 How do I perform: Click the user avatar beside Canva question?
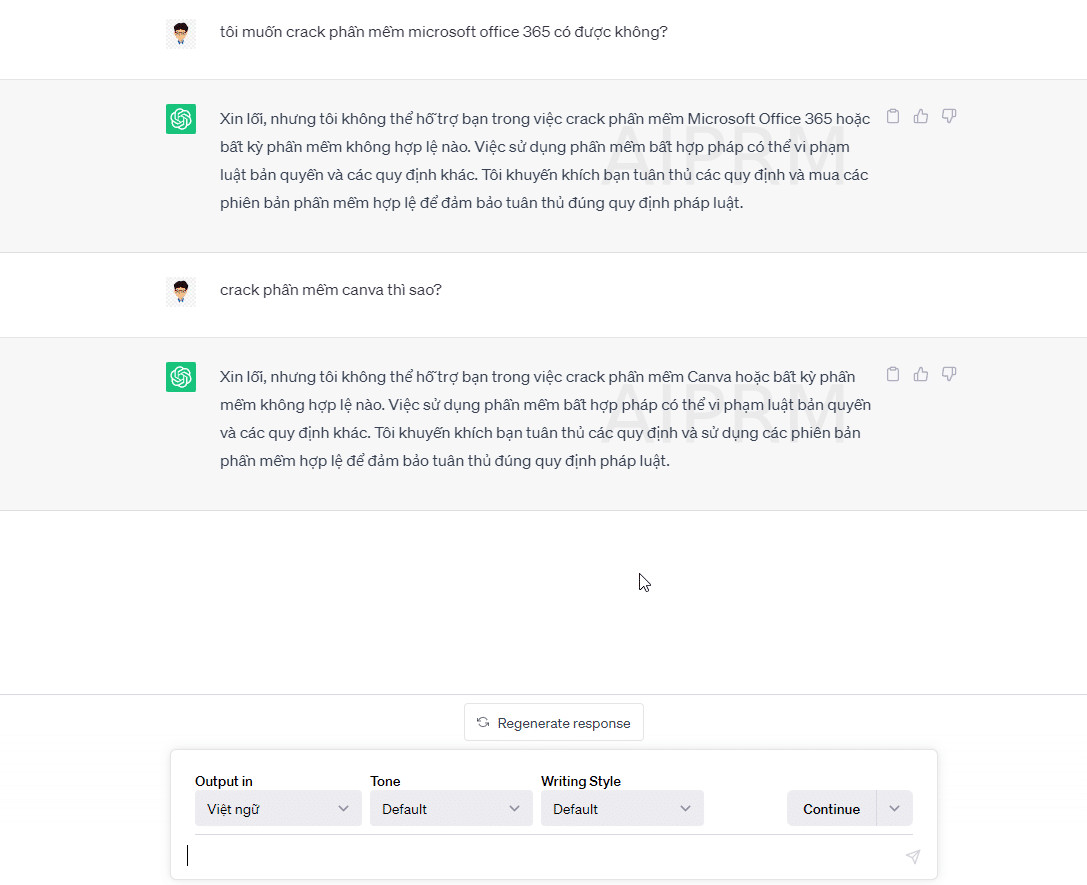(x=181, y=292)
